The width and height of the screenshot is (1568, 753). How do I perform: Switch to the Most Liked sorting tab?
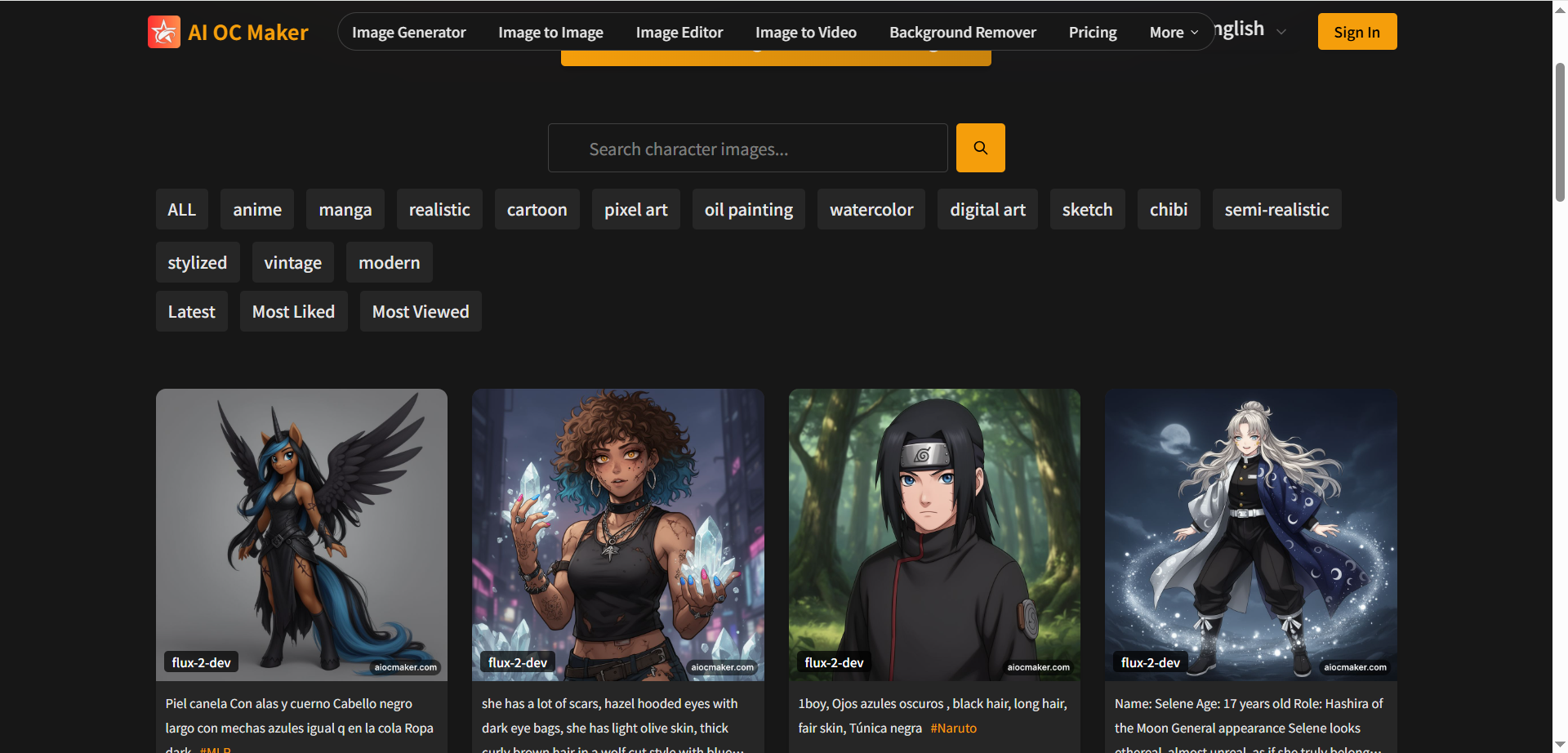coord(293,311)
